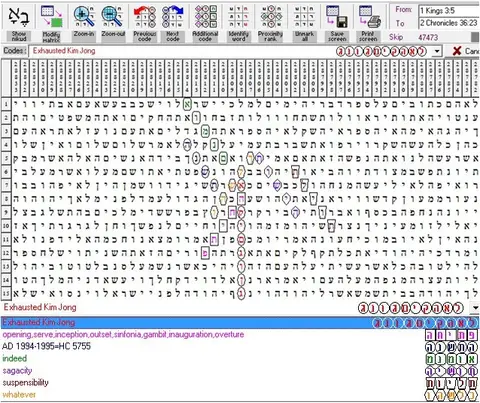Click the Unmark all icon
This screenshot has width=480, height=403.
[304, 17]
